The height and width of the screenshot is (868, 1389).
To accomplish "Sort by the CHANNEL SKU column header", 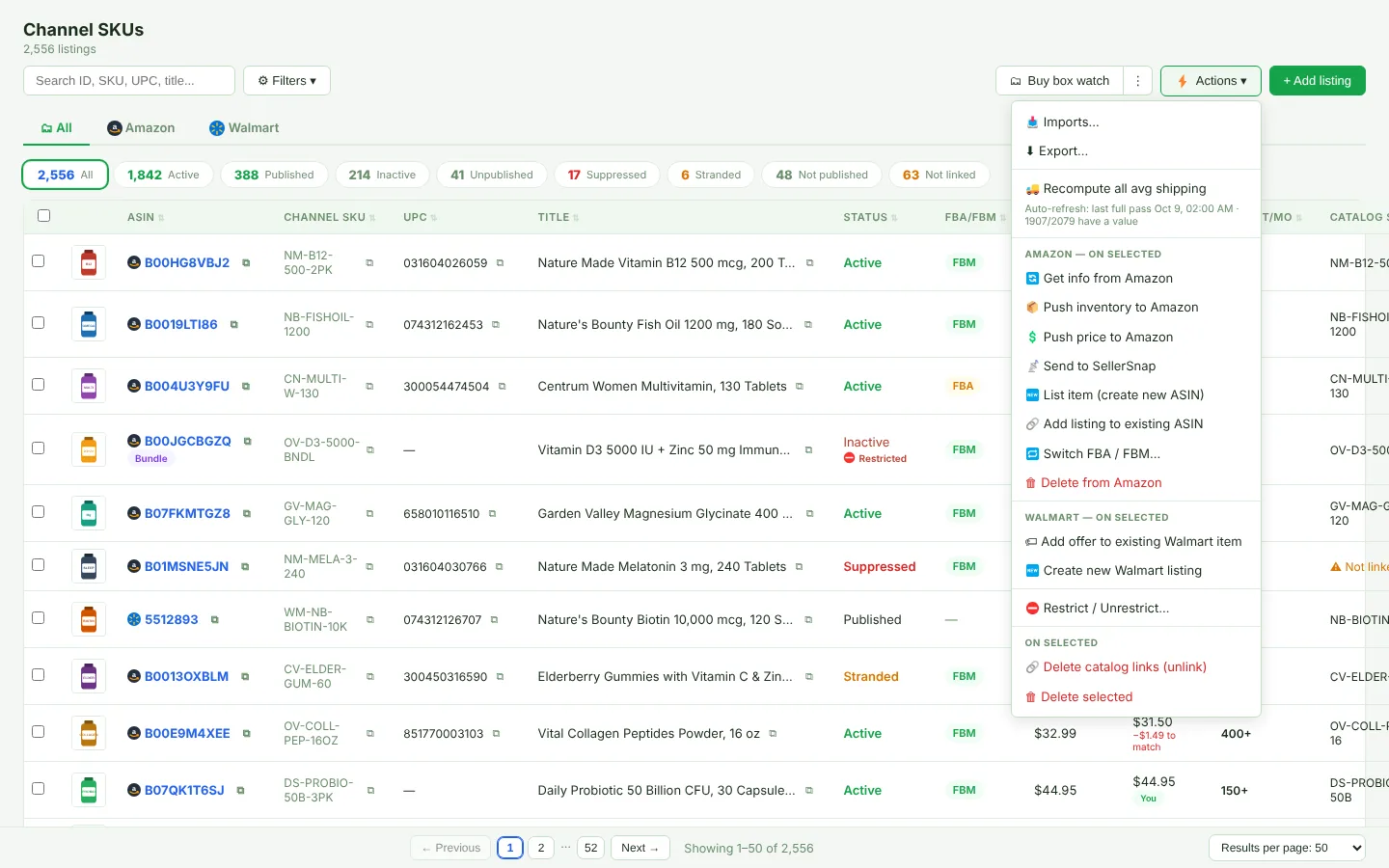I will point(329,218).
